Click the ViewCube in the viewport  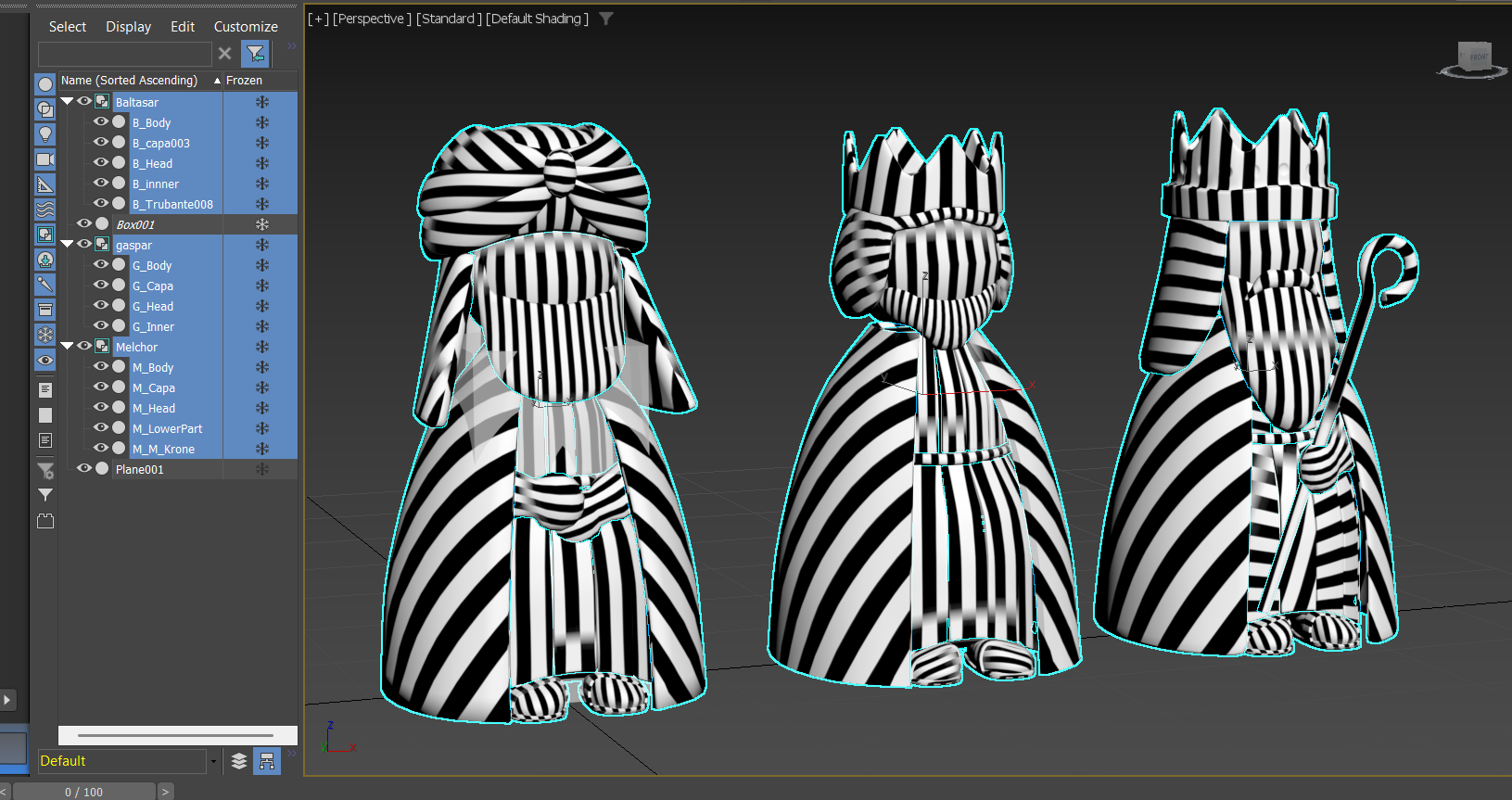[1473, 58]
